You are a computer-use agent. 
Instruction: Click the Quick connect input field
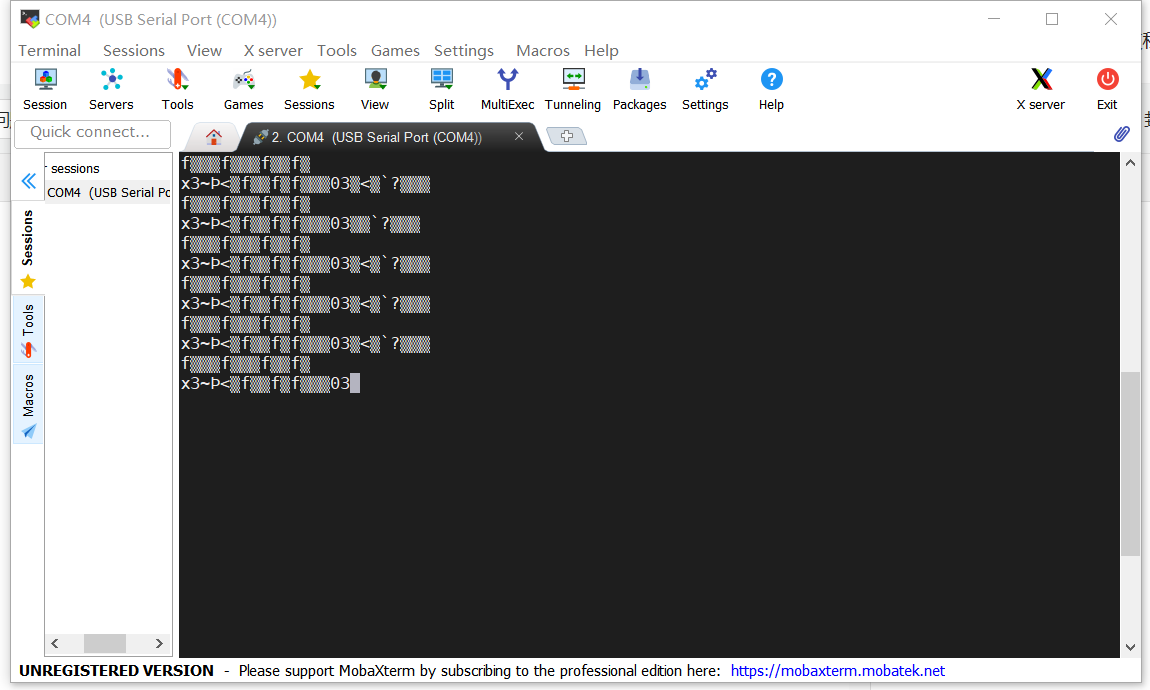(92, 133)
